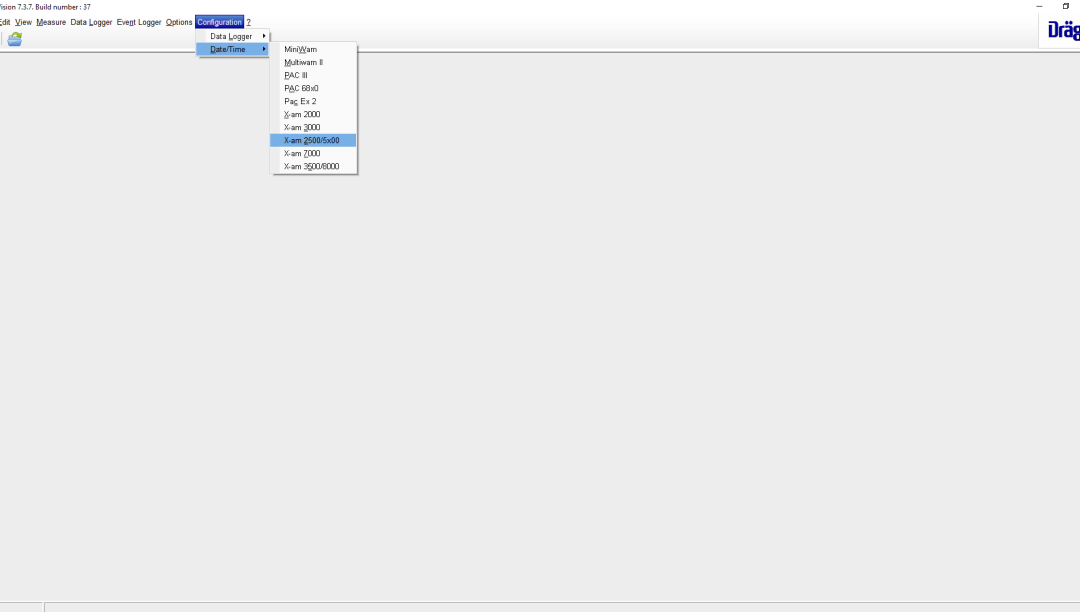Select MiniWarn from the device list
1080x612 pixels.
(x=300, y=49)
